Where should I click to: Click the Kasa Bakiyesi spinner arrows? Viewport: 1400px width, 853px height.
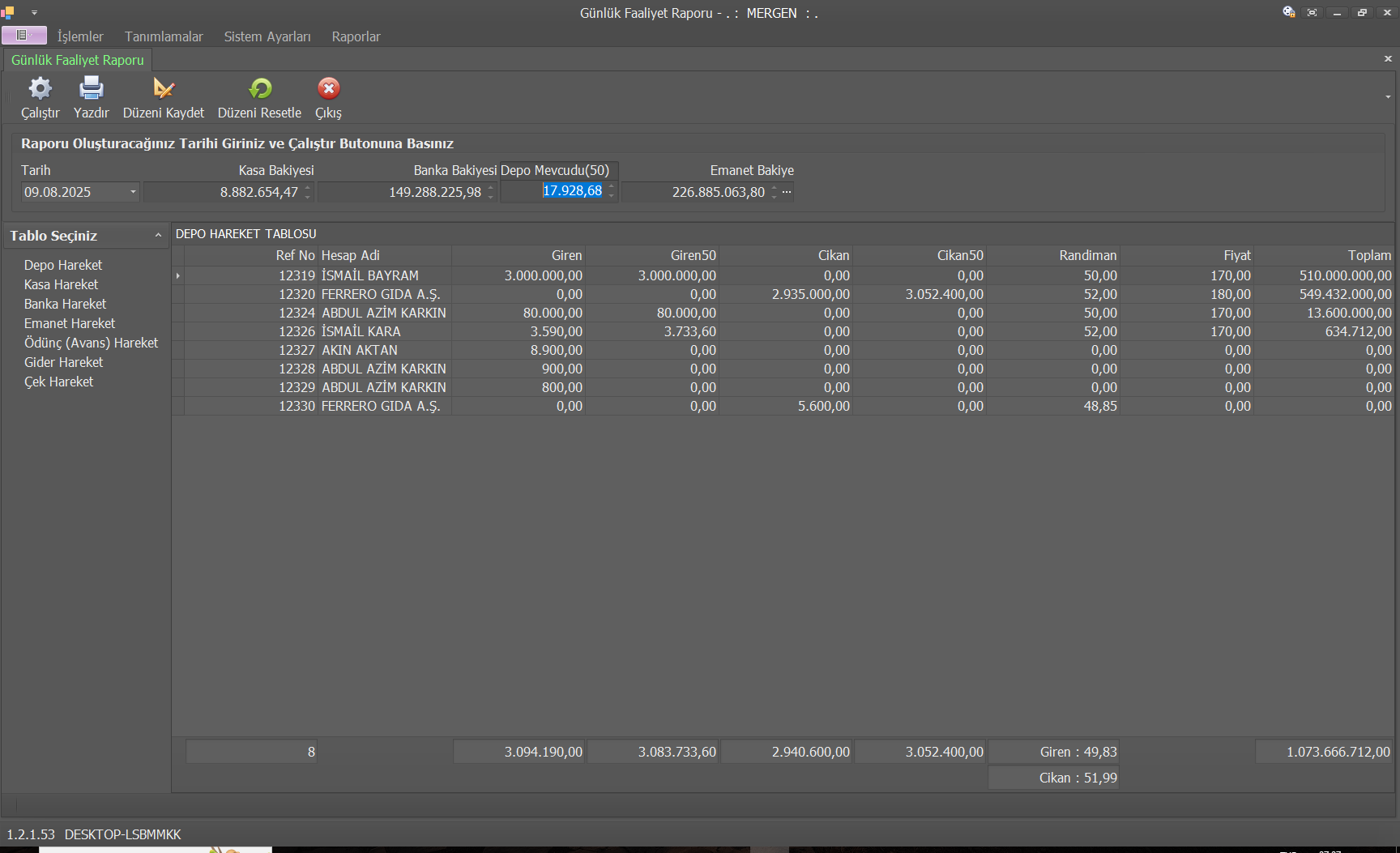[x=308, y=192]
